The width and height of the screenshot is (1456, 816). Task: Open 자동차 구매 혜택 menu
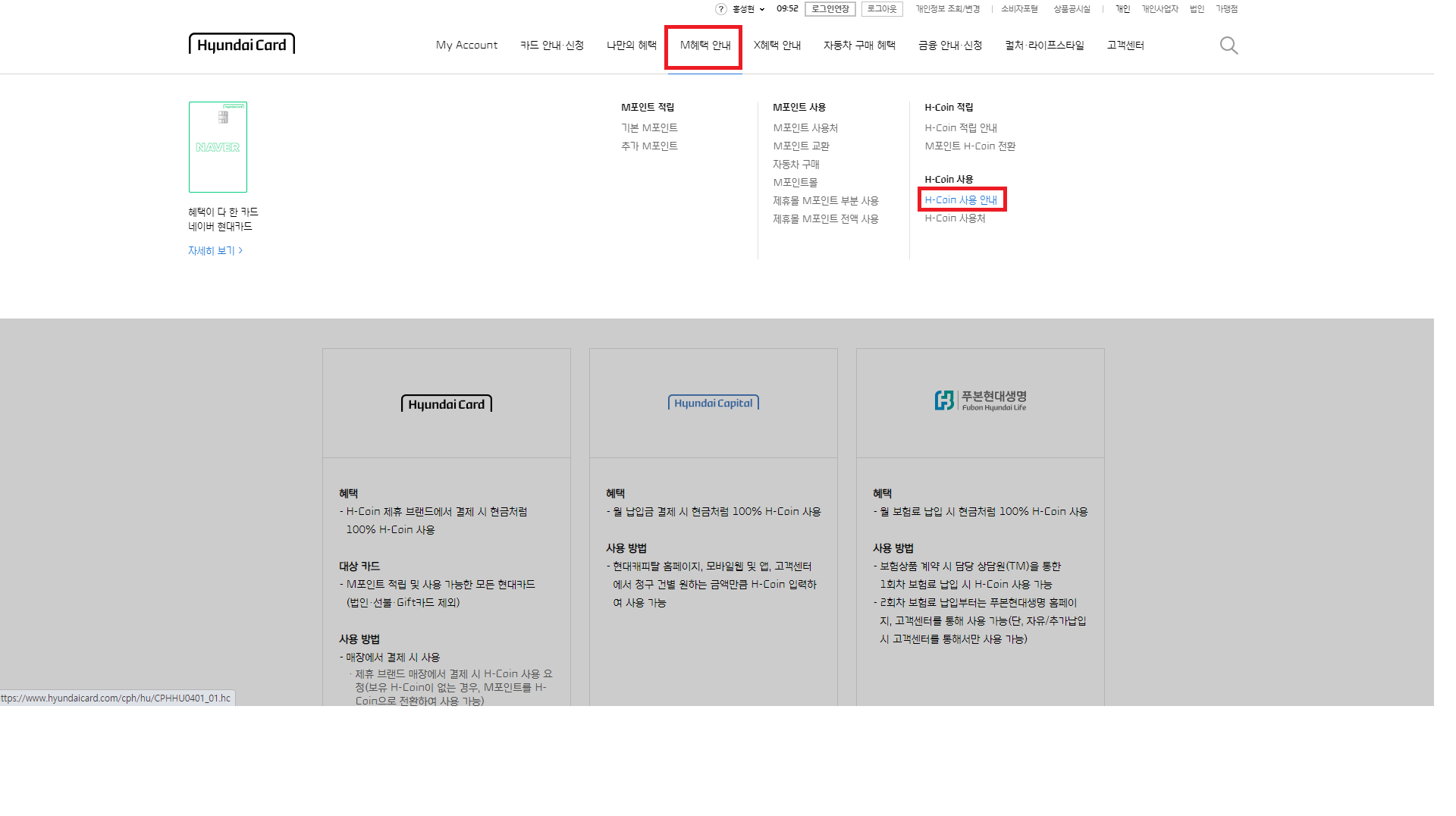(x=860, y=46)
